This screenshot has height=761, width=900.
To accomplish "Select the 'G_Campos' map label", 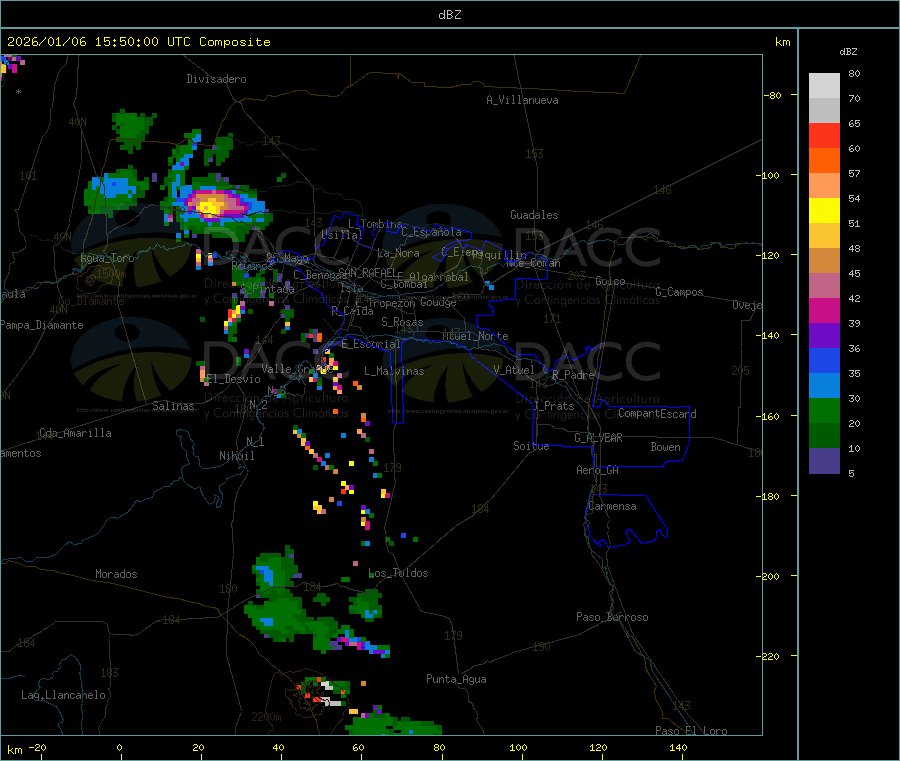I will 680,292.
